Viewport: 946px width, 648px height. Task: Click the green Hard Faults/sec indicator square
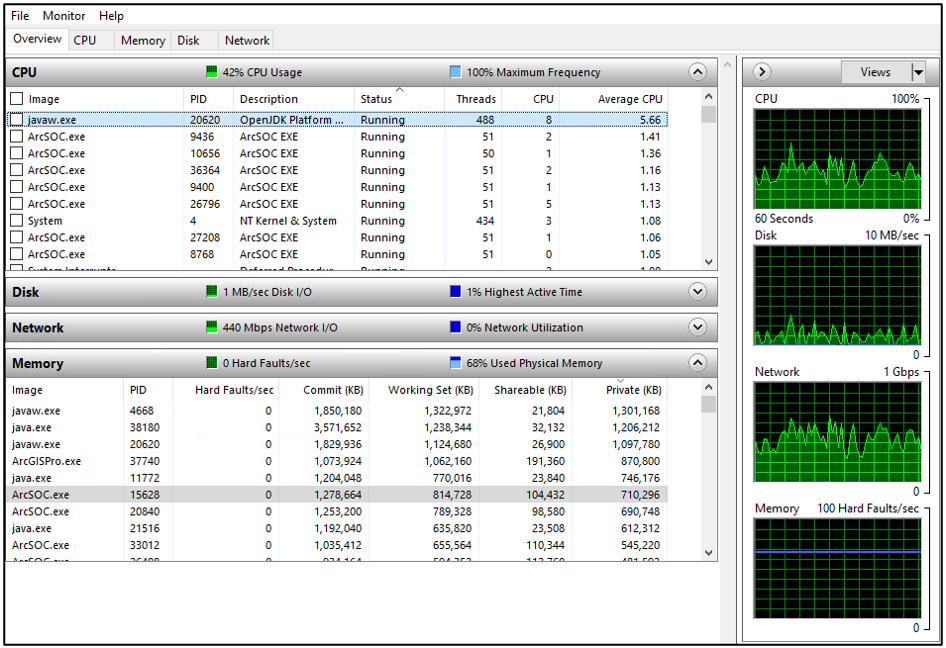tap(211, 363)
